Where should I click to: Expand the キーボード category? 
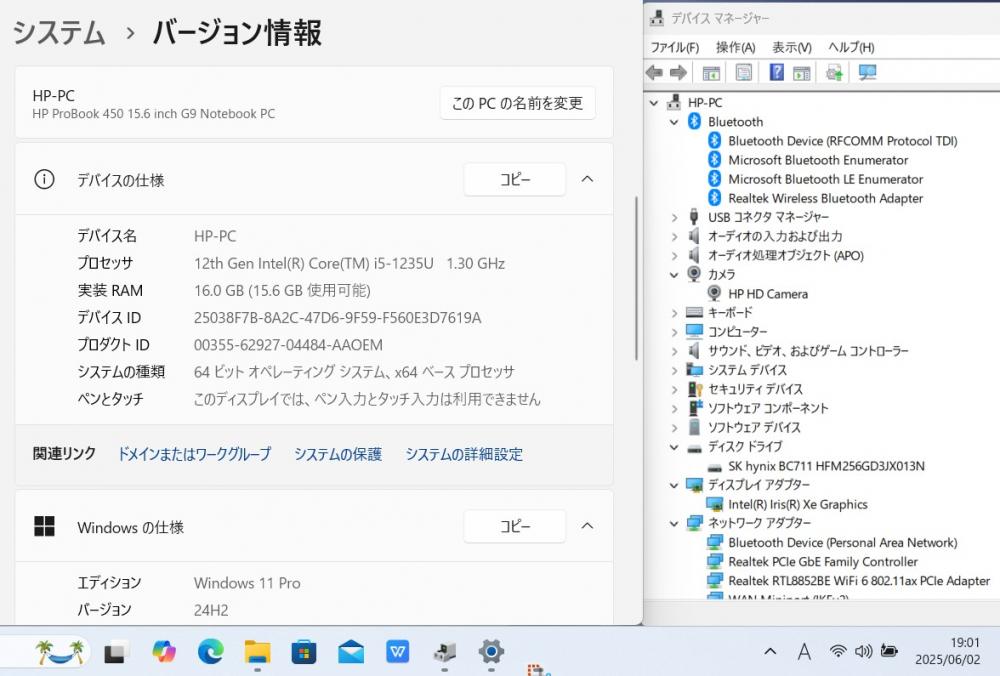674,313
